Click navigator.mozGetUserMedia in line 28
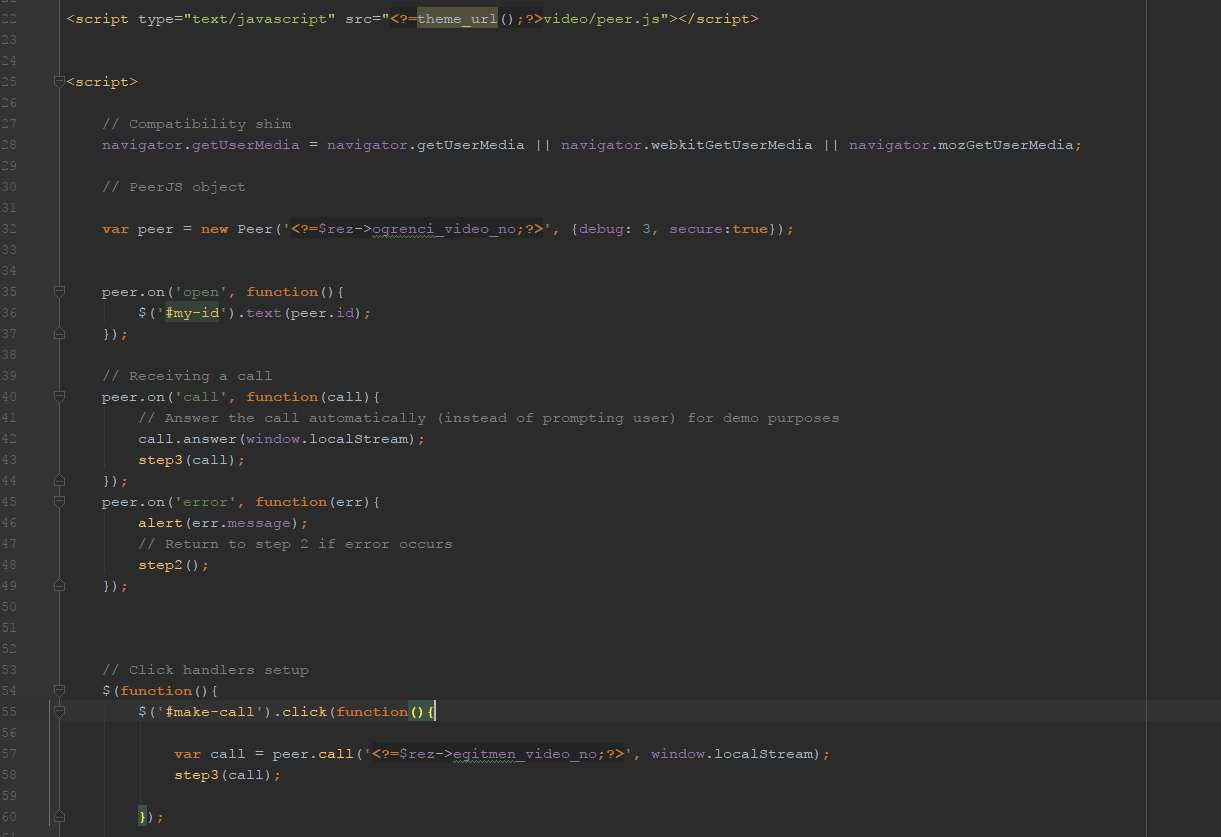The image size is (1221, 837). (x=961, y=145)
